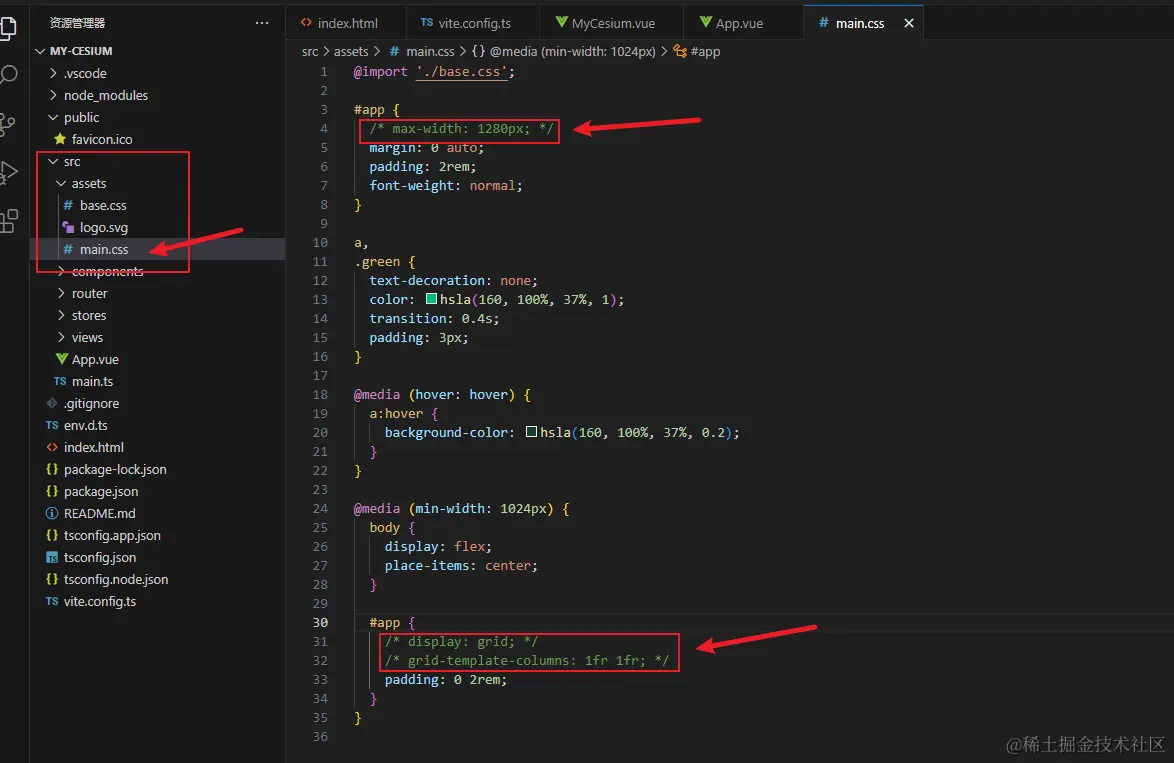Image resolution: width=1174 pixels, height=763 pixels.
Task: Click the src breadcrumb segment
Action: (310, 52)
